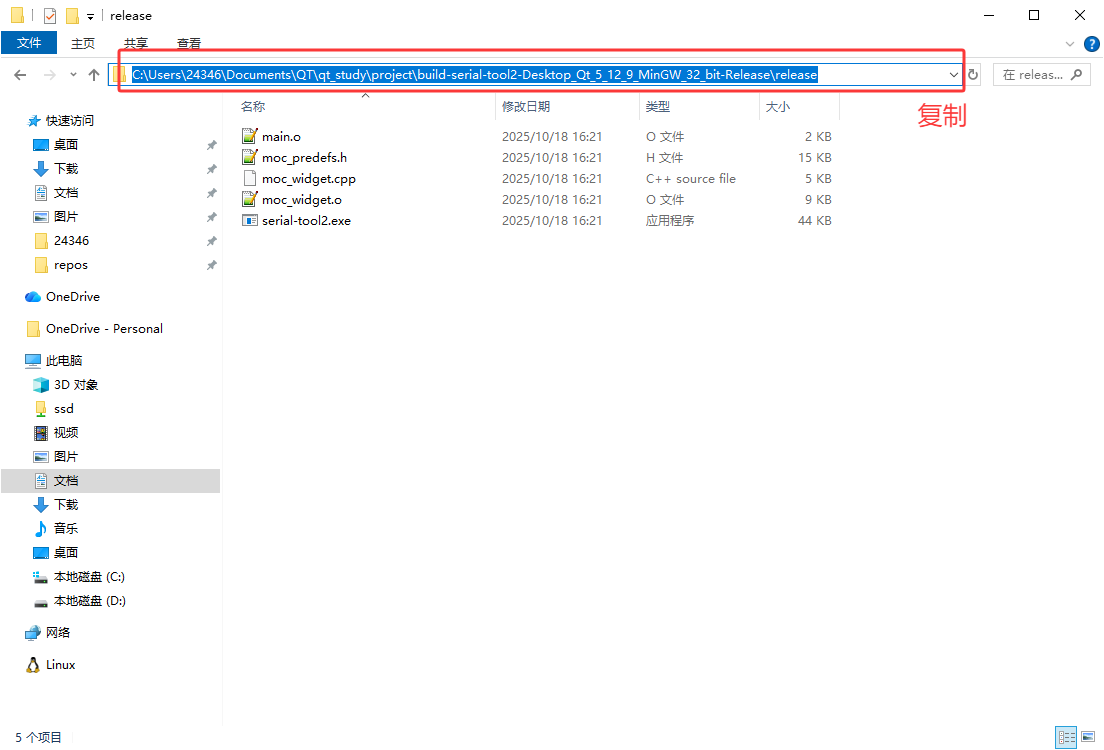The image size is (1104, 750).
Task: Switch to the 主页 ribbon tab
Action: [x=82, y=43]
